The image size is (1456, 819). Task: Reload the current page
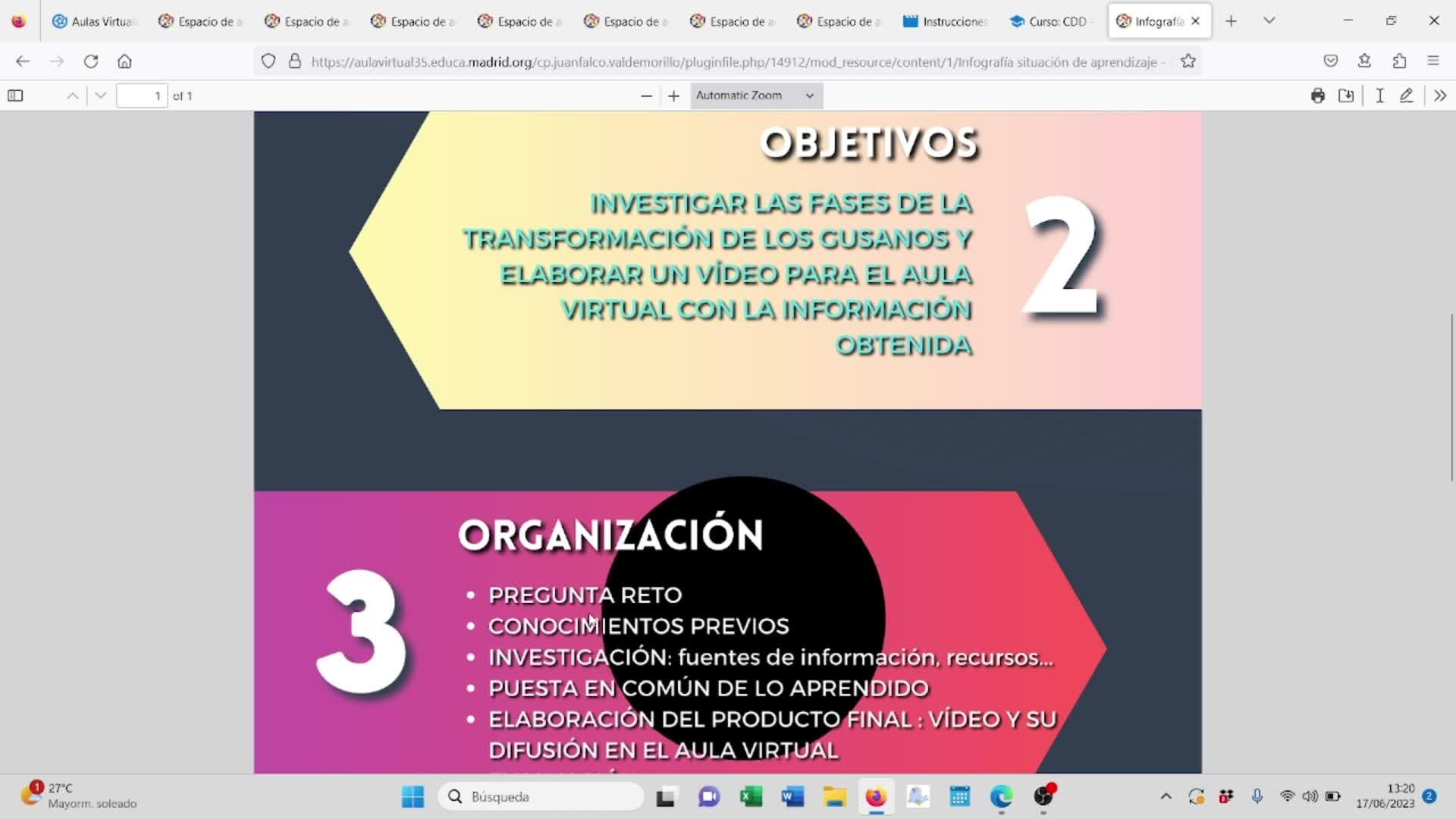[91, 61]
